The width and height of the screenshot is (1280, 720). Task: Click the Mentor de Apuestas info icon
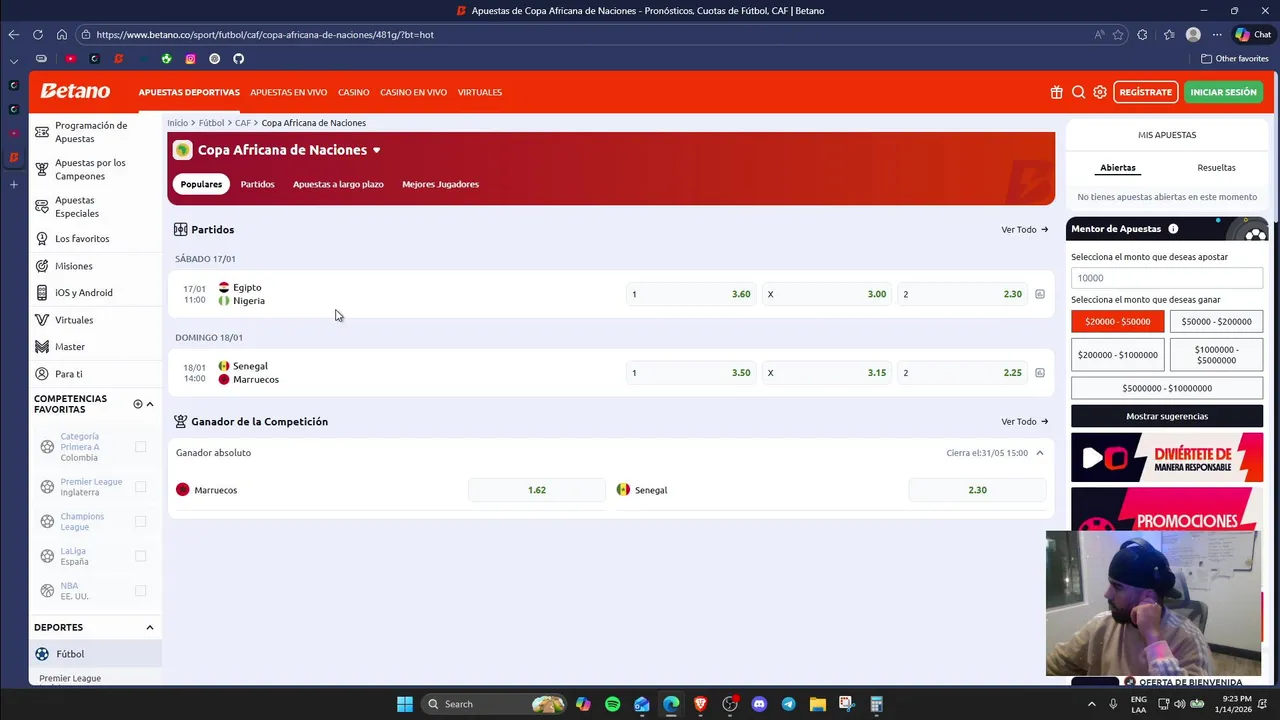[x=1173, y=229]
